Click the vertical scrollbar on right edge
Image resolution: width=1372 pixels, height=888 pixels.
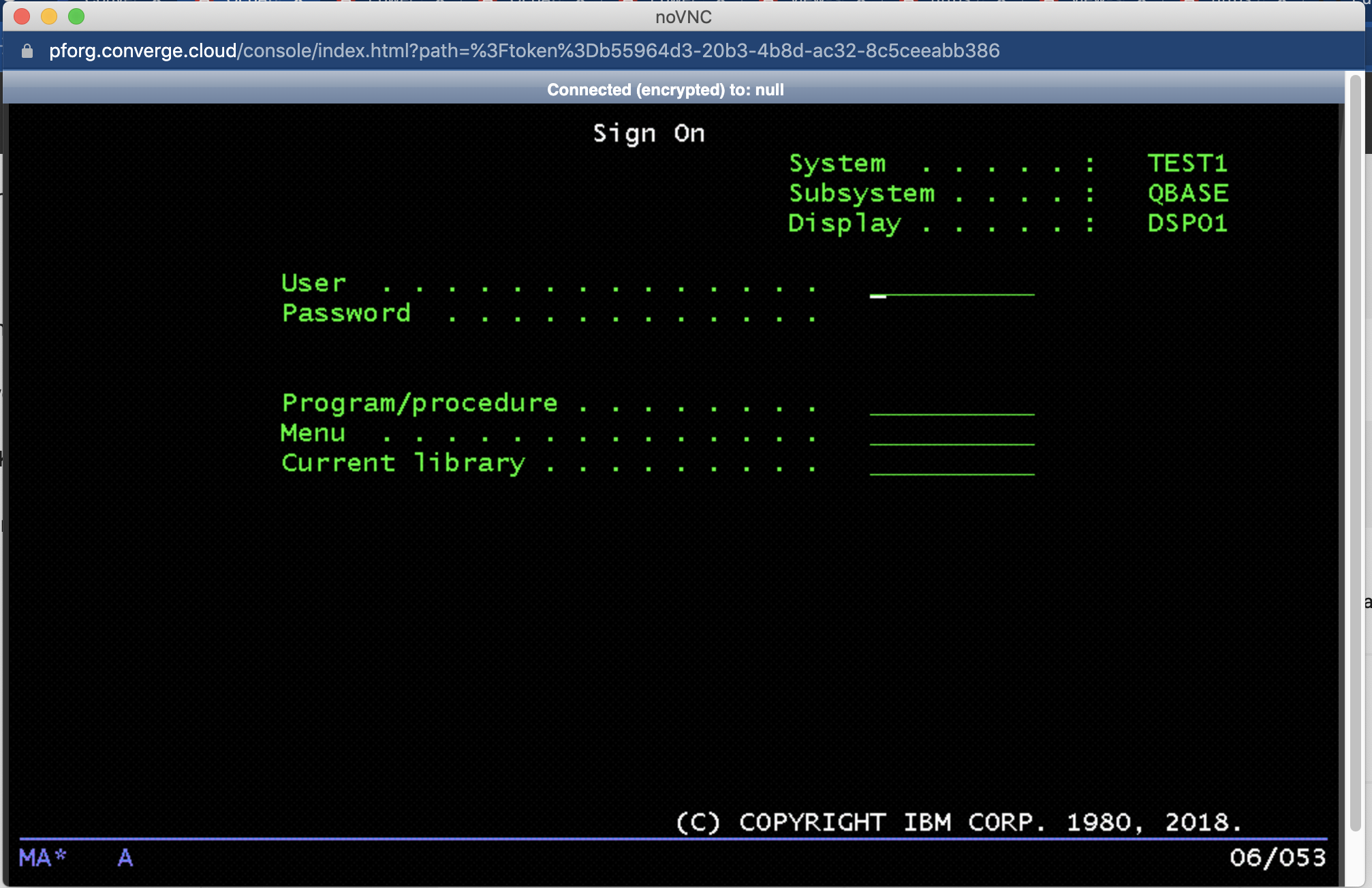(x=1355, y=449)
